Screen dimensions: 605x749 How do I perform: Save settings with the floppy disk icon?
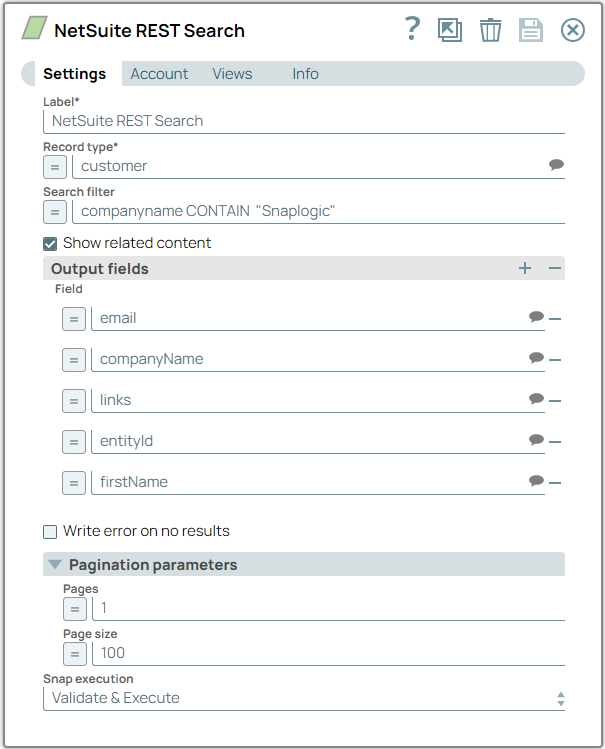(531, 30)
